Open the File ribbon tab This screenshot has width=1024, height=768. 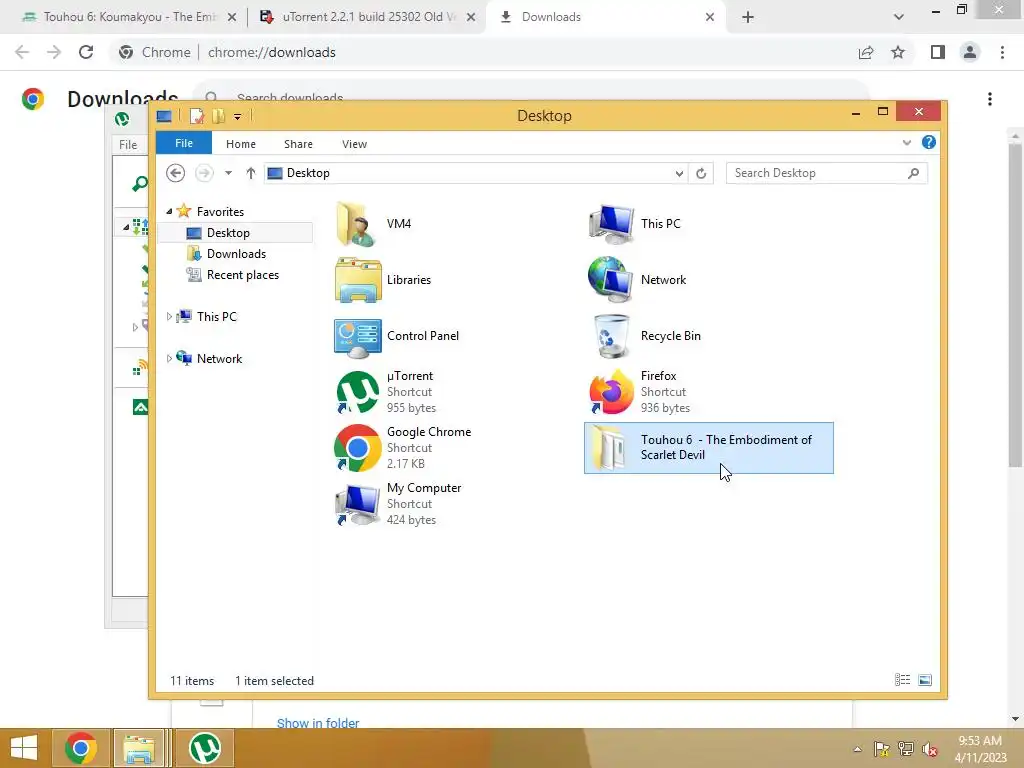(x=184, y=143)
